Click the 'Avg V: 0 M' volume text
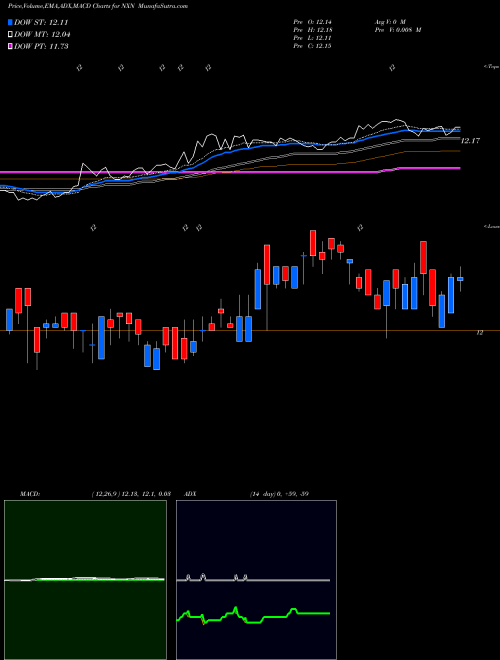 391,21
